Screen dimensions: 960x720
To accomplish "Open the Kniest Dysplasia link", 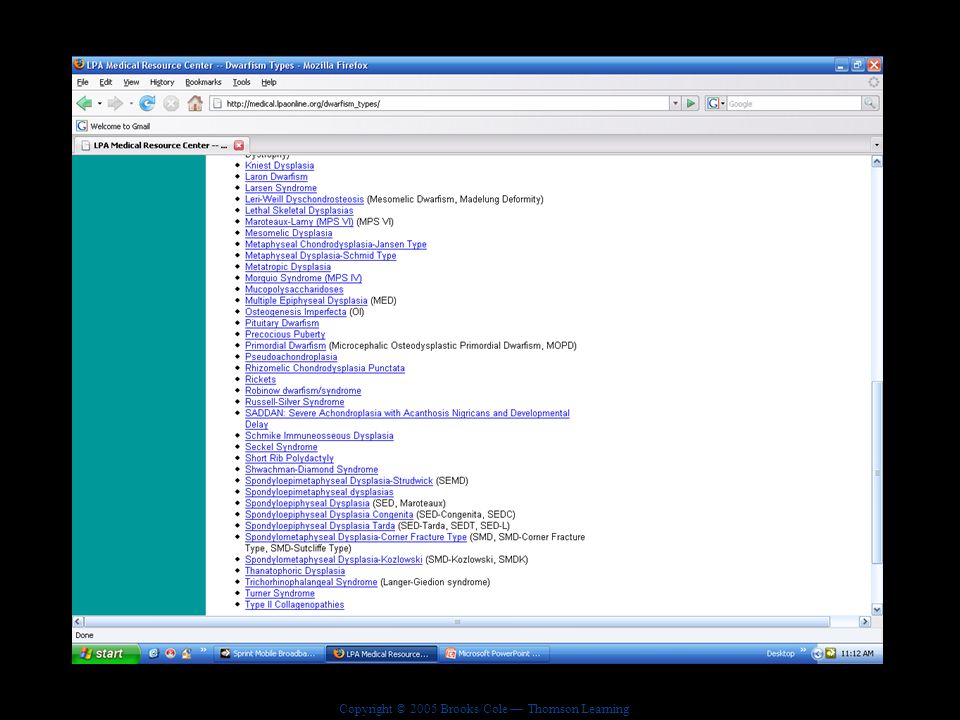I will (x=279, y=165).
